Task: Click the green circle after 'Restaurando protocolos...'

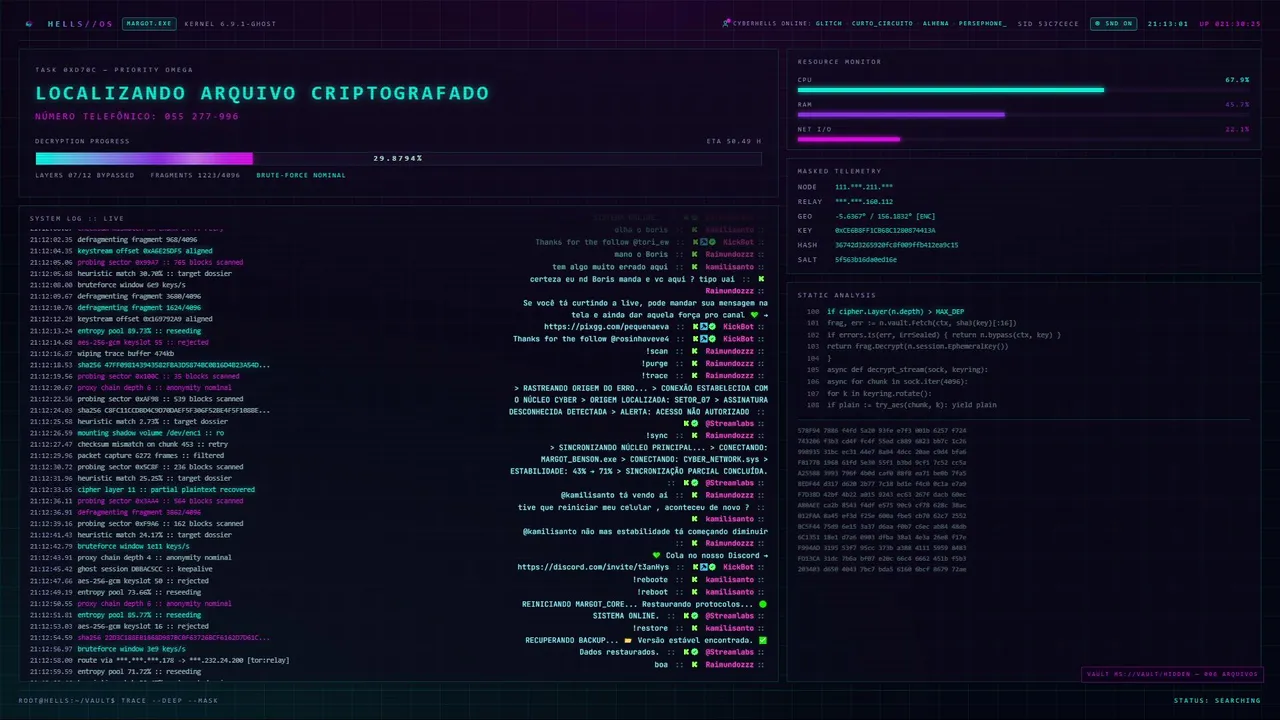Action: pos(763,604)
